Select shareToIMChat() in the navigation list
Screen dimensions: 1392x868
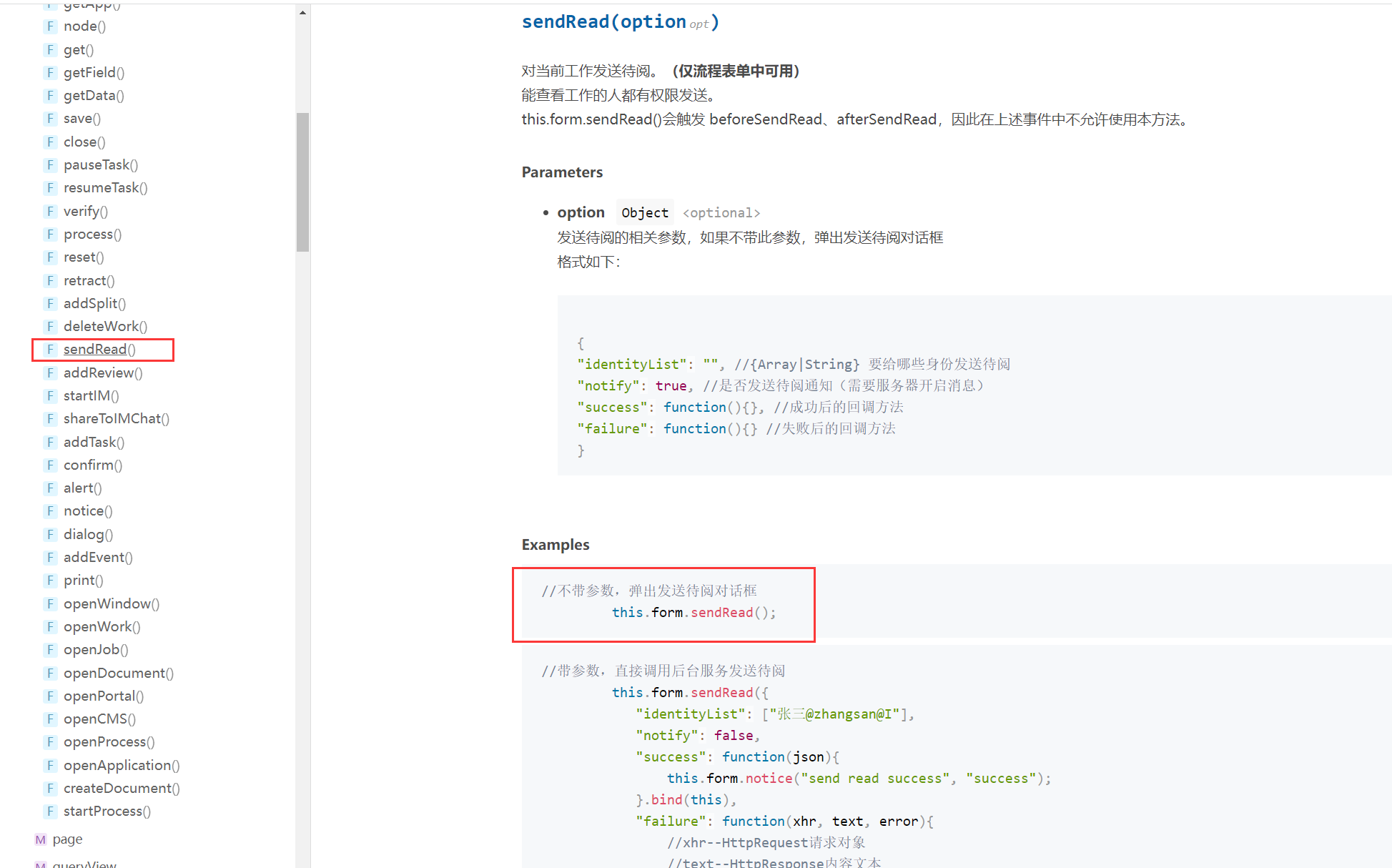tap(116, 419)
